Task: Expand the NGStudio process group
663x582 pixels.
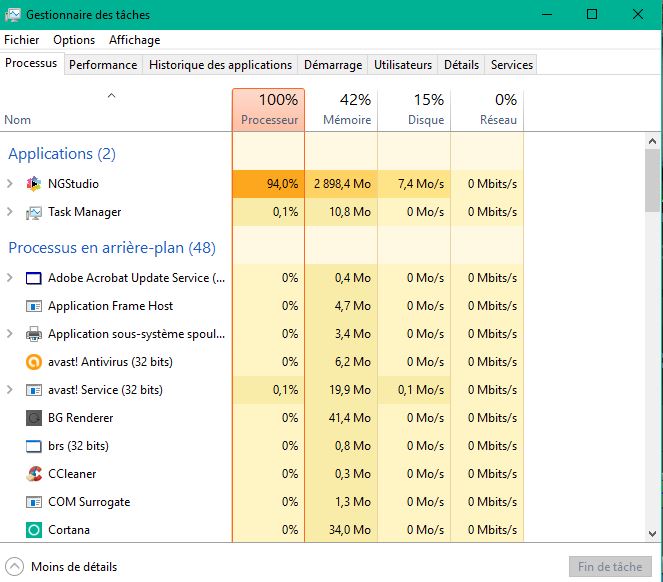Action: [10, 184]
